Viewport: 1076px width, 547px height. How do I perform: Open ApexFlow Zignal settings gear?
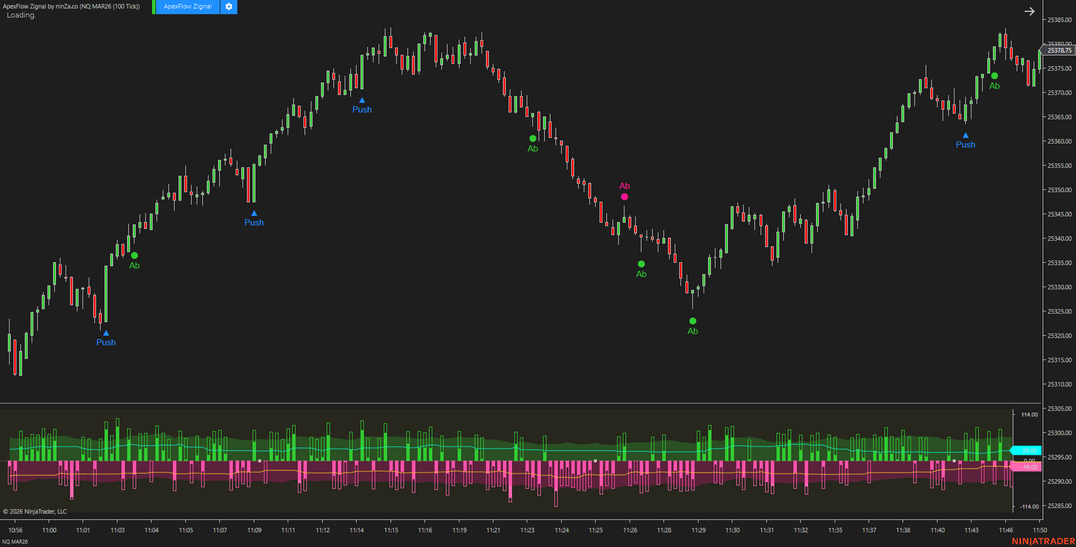229,7
